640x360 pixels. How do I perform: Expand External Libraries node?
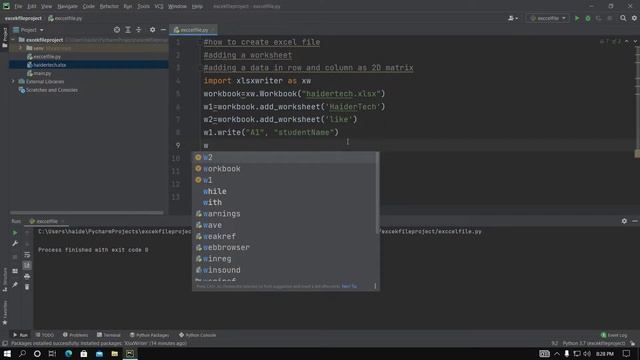(13, 82)
